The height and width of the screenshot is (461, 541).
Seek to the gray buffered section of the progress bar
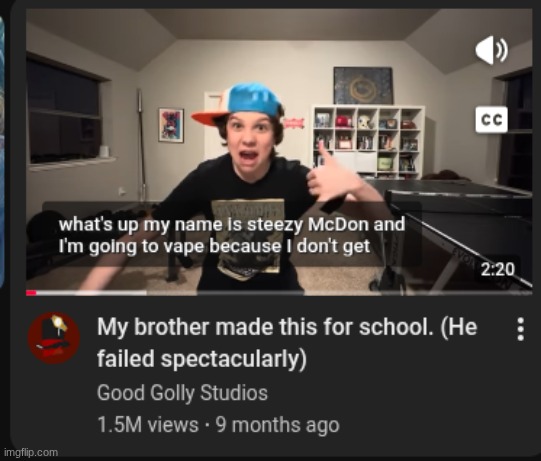[x=91, y=293]
